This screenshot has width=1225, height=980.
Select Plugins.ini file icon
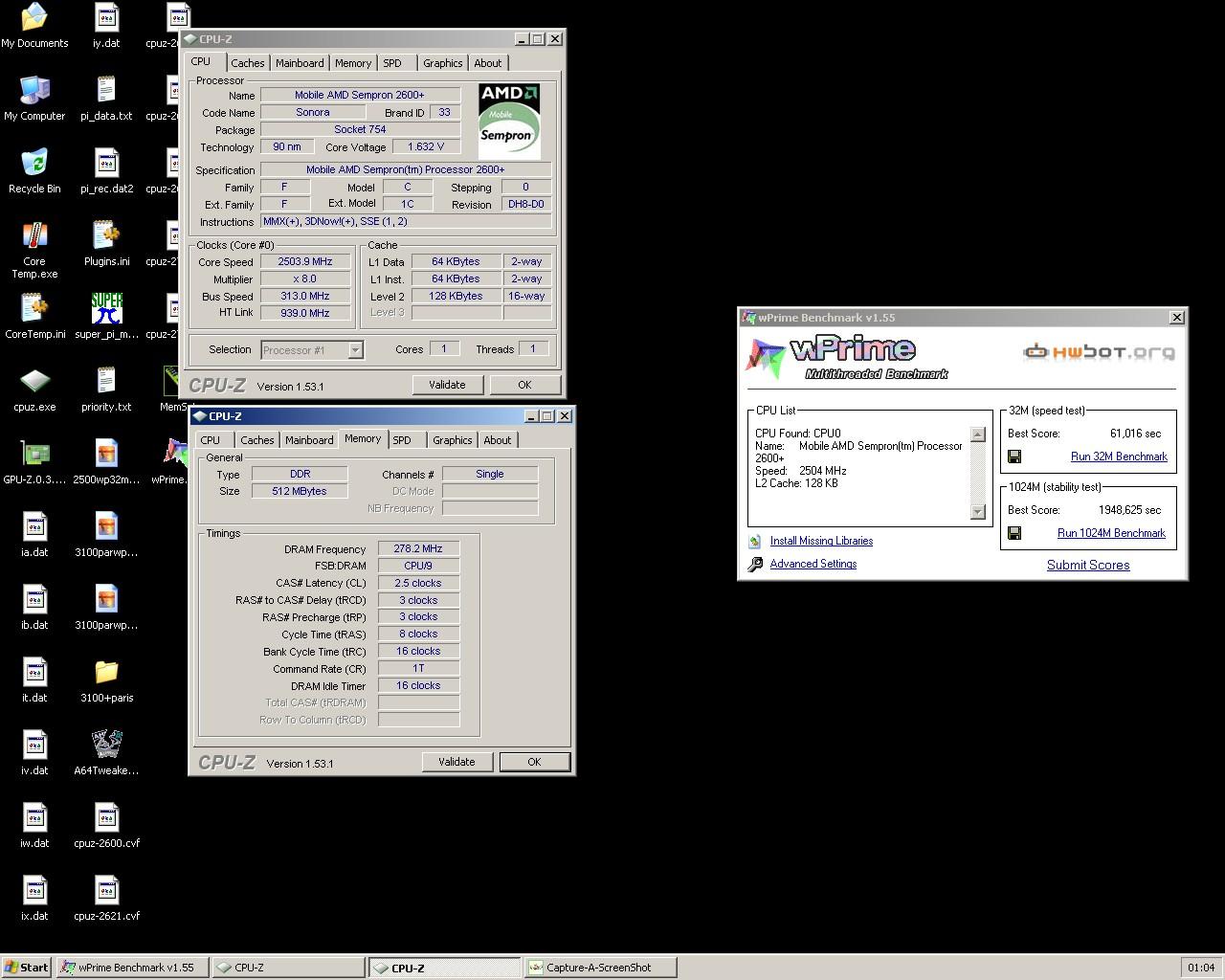[106, 243]
